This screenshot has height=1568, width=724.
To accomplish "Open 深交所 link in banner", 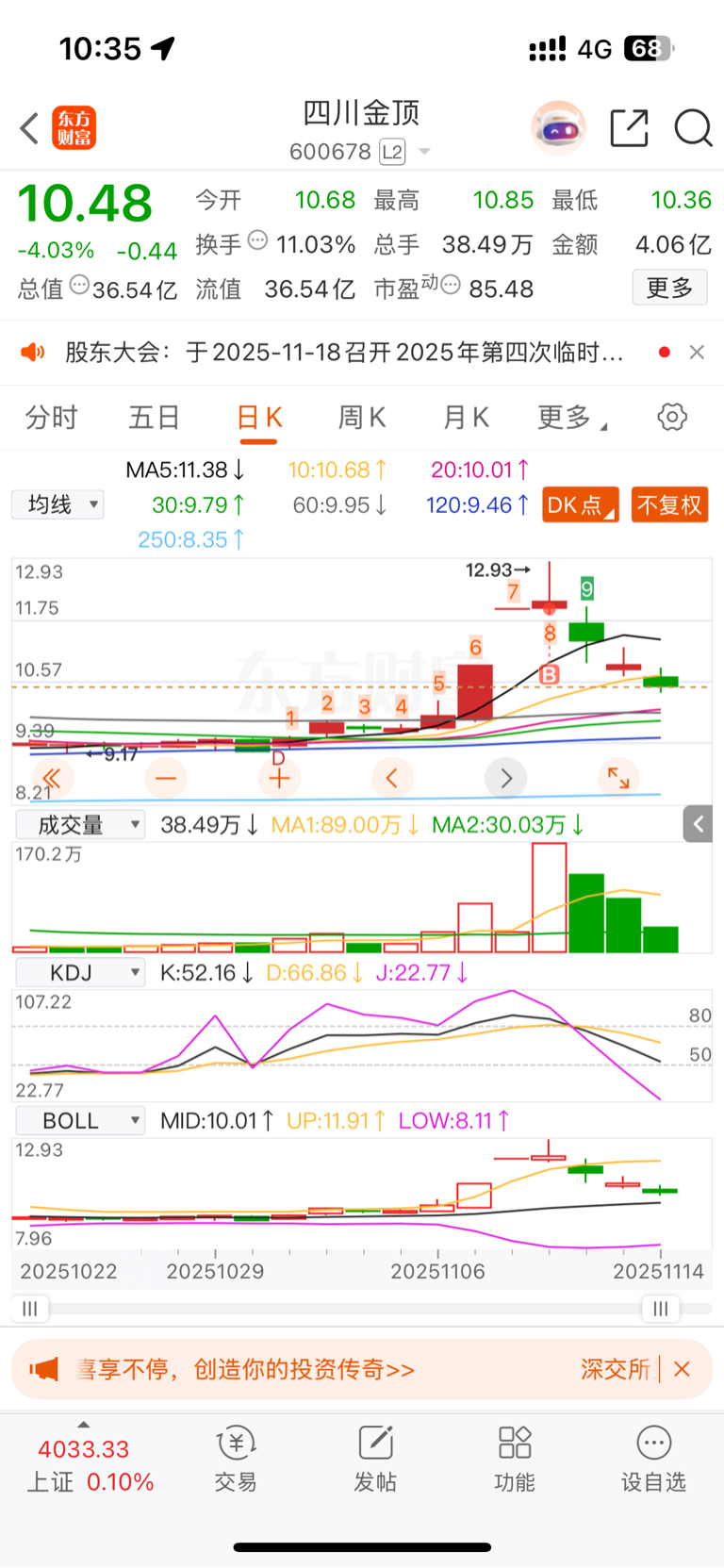I will [615, 1369].
